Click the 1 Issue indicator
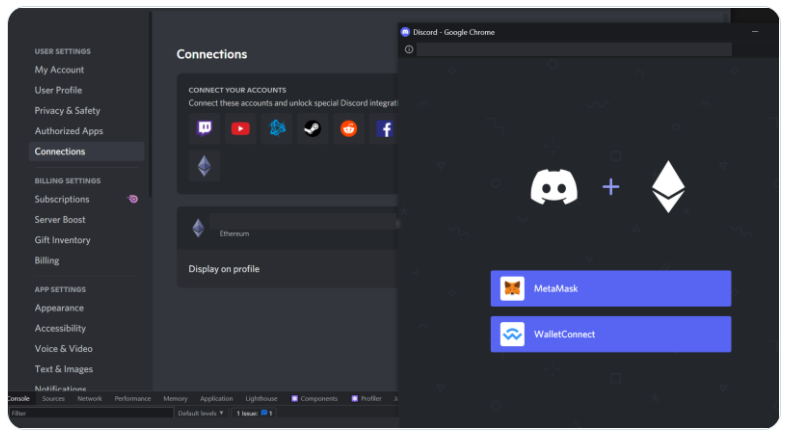Screen dimensions: 791x436 point(254,413)
